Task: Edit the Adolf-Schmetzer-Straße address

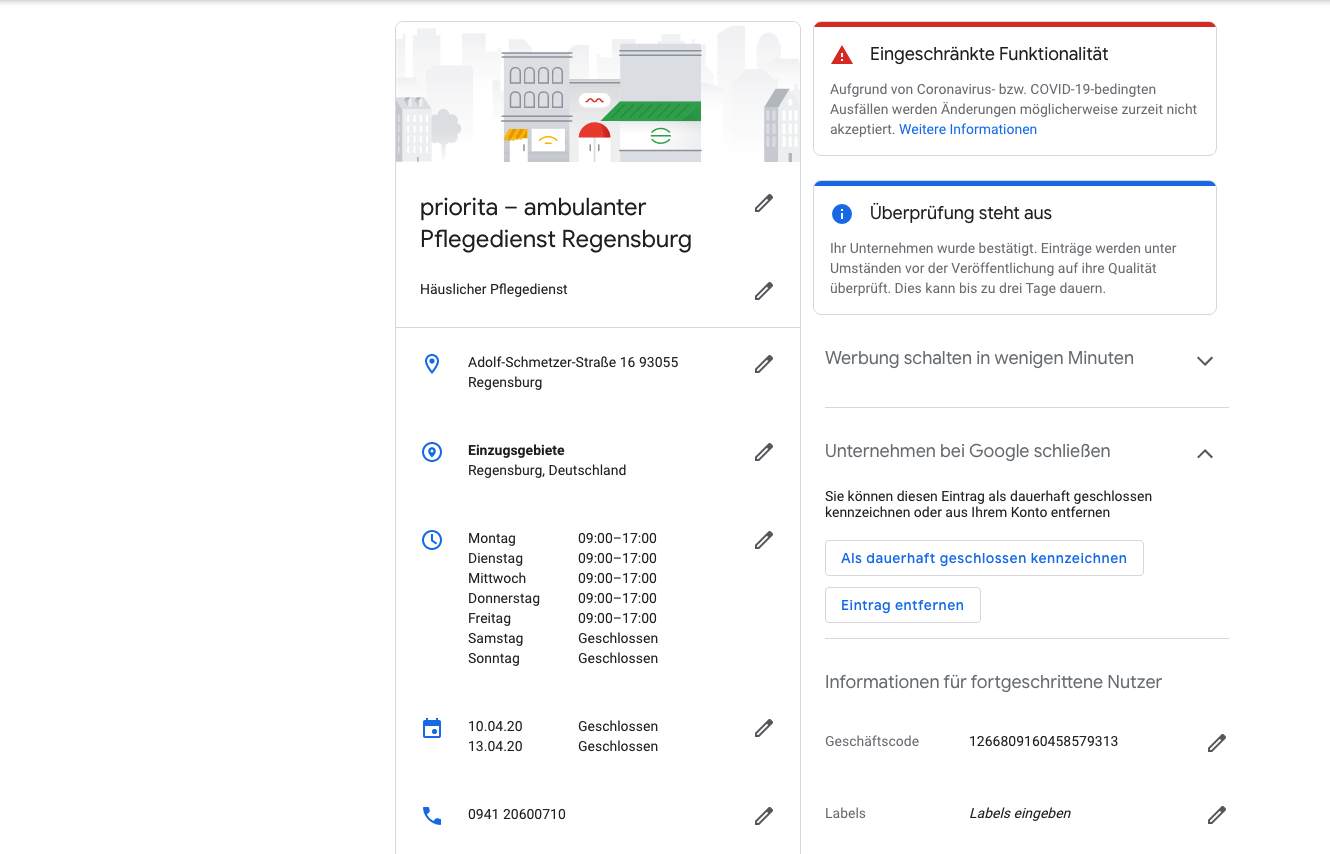Action: point(763,364)
